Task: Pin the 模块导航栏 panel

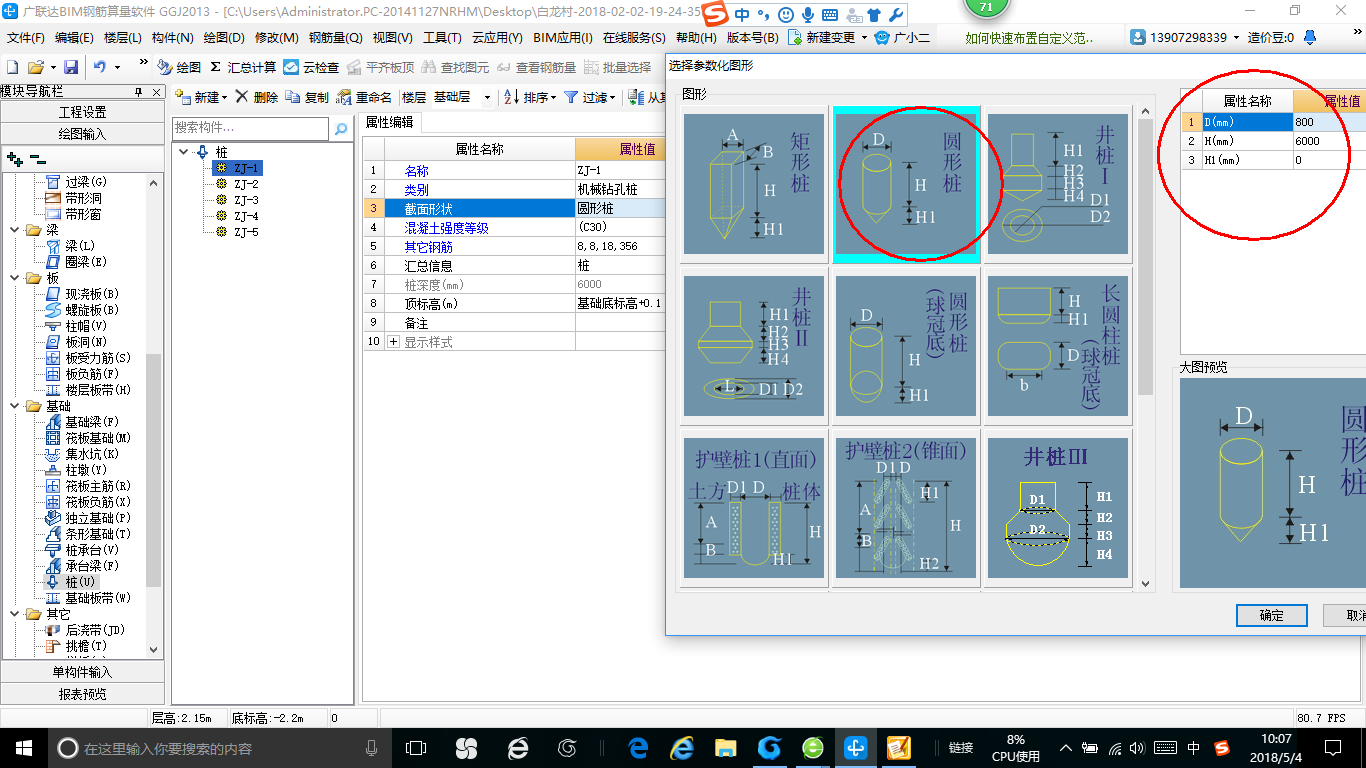Action: [x=139, y=92]
